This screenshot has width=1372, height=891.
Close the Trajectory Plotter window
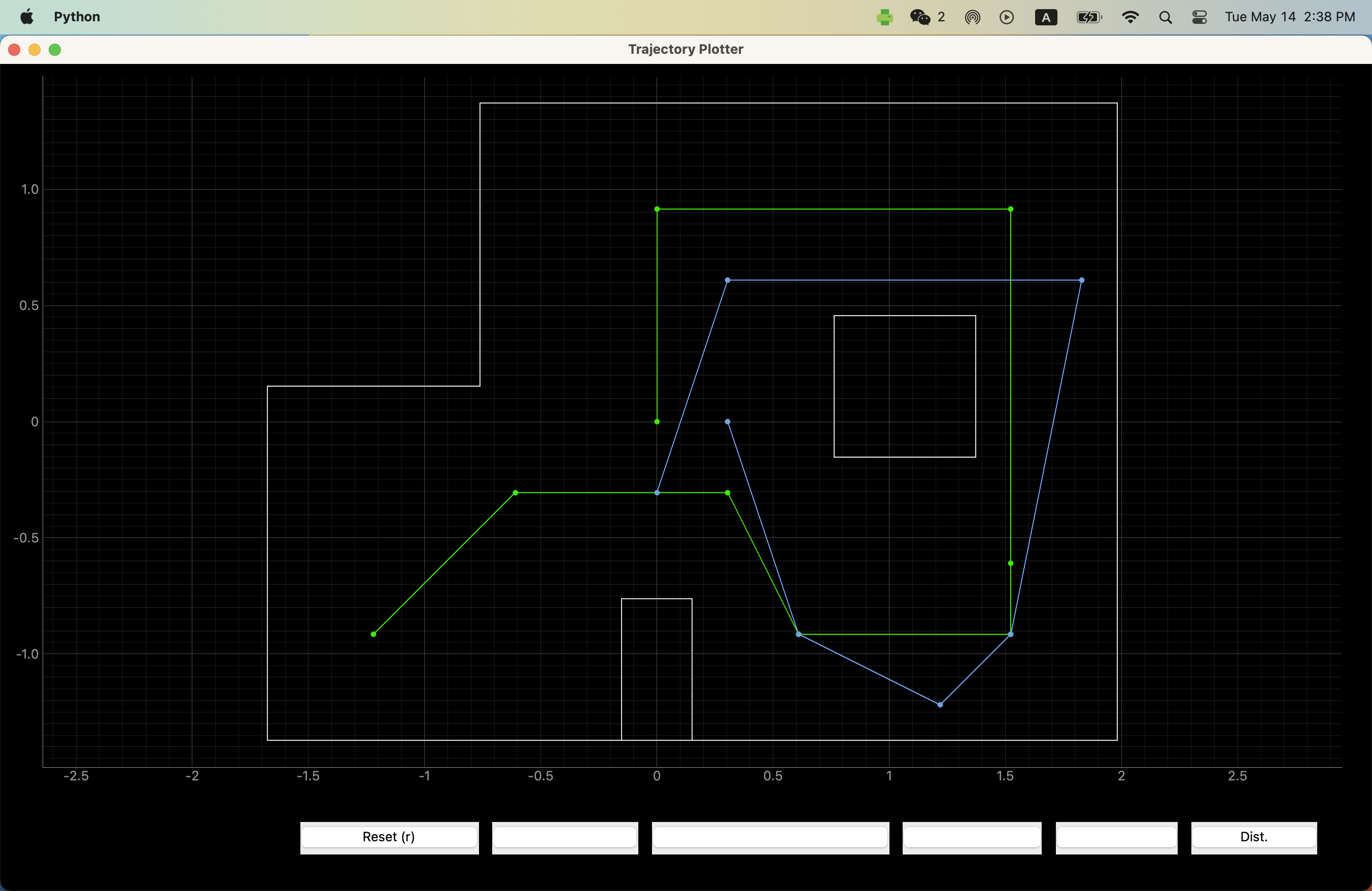click(14, 50)
